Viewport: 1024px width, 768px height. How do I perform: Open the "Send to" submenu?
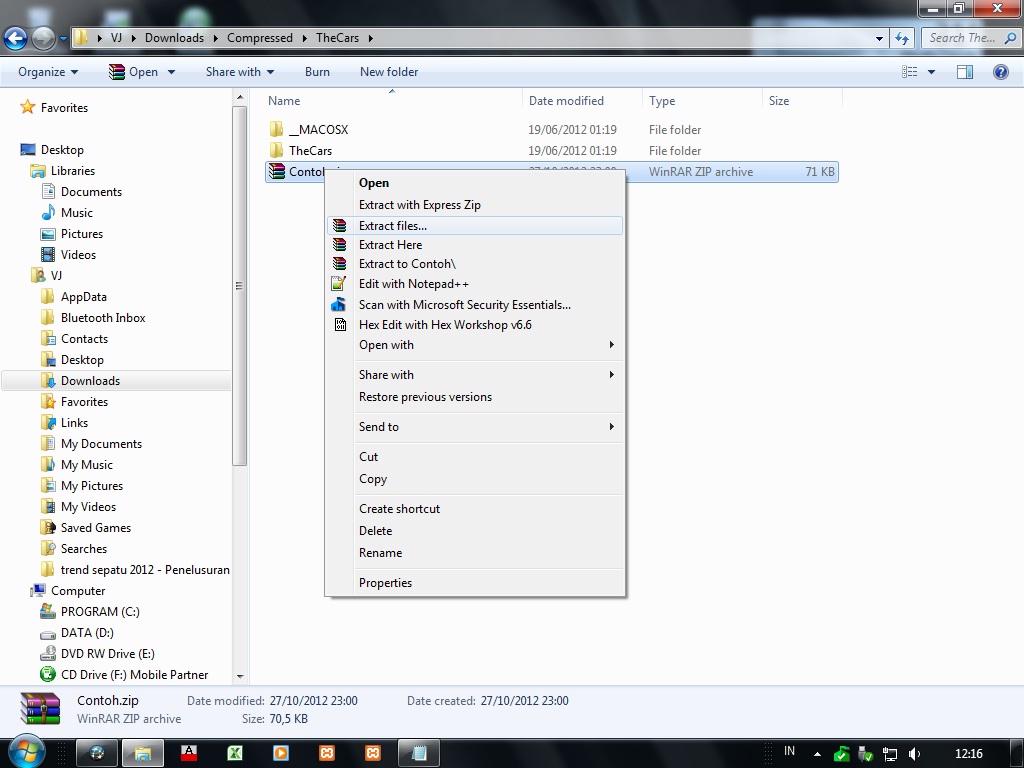point(379,426)
